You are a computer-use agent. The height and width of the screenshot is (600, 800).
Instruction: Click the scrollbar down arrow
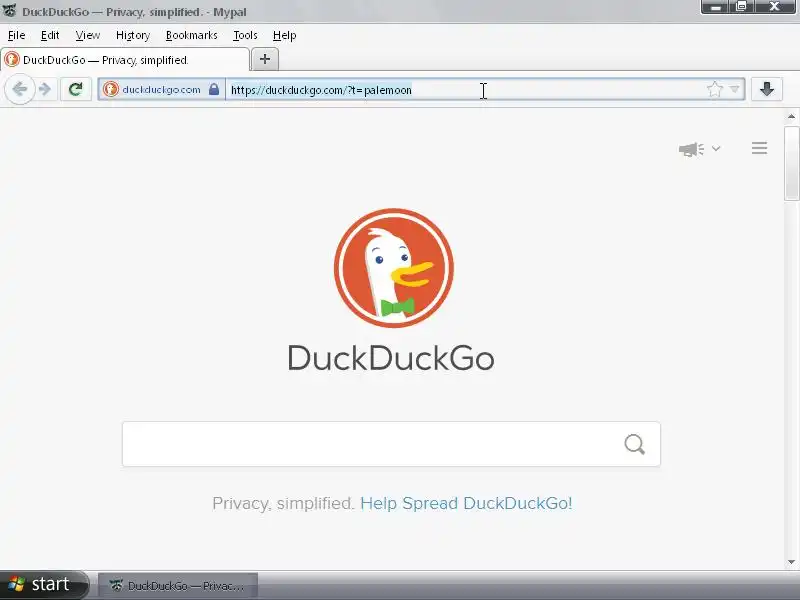[791, 562]
